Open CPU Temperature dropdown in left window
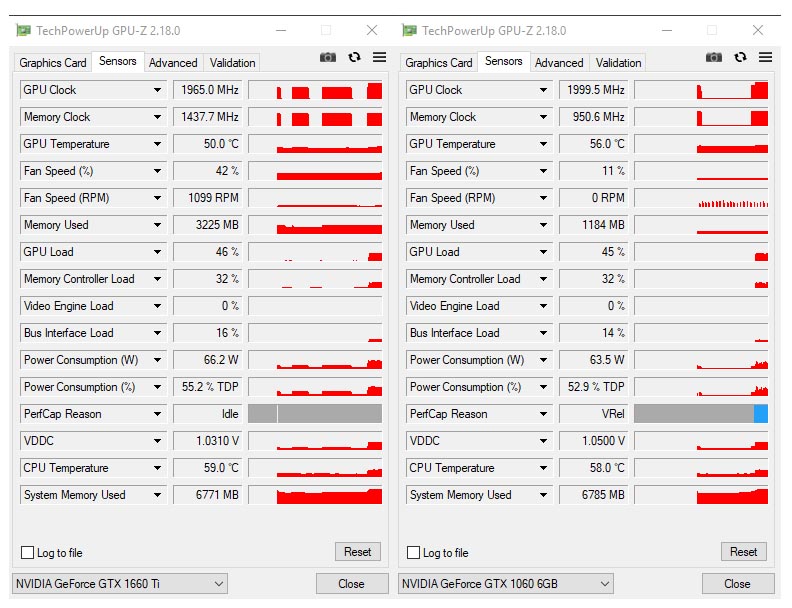 click(158, 468)
